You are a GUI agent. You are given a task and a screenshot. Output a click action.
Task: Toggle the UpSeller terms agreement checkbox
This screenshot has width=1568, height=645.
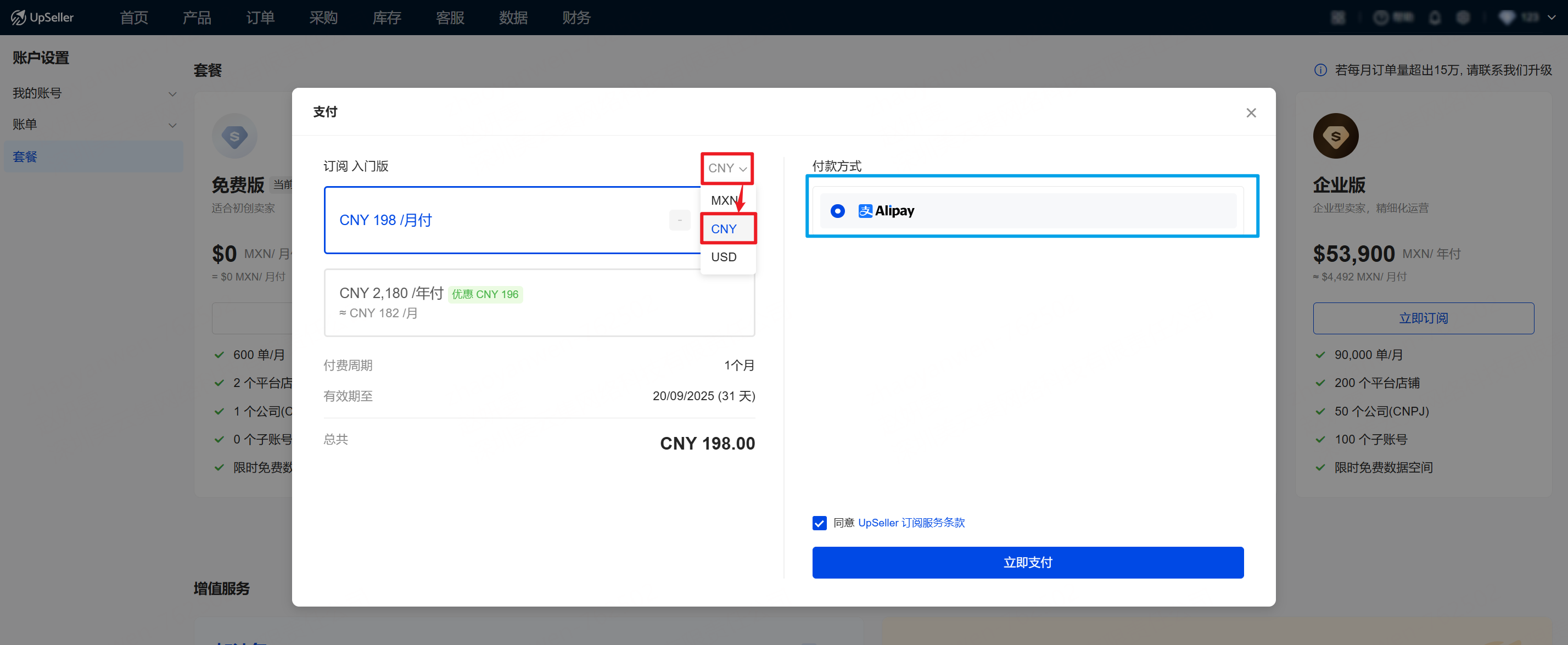tap(819, 523)
